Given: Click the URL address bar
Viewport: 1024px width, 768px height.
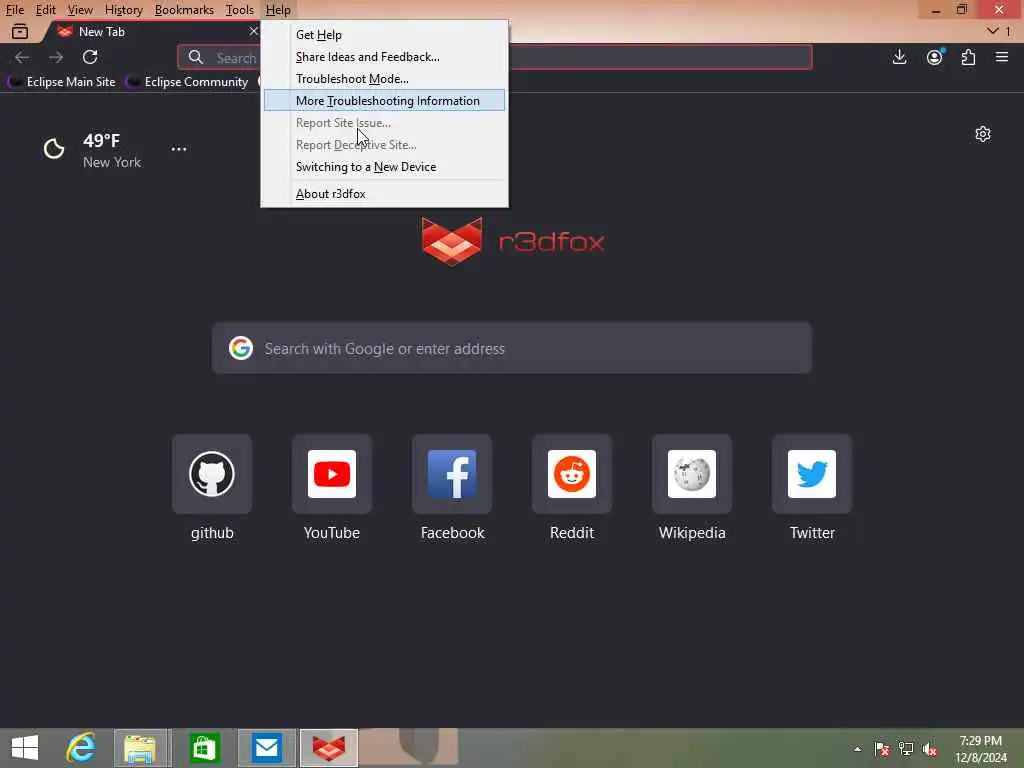Looking at the screenshot, I should click(x=494, y=57).
